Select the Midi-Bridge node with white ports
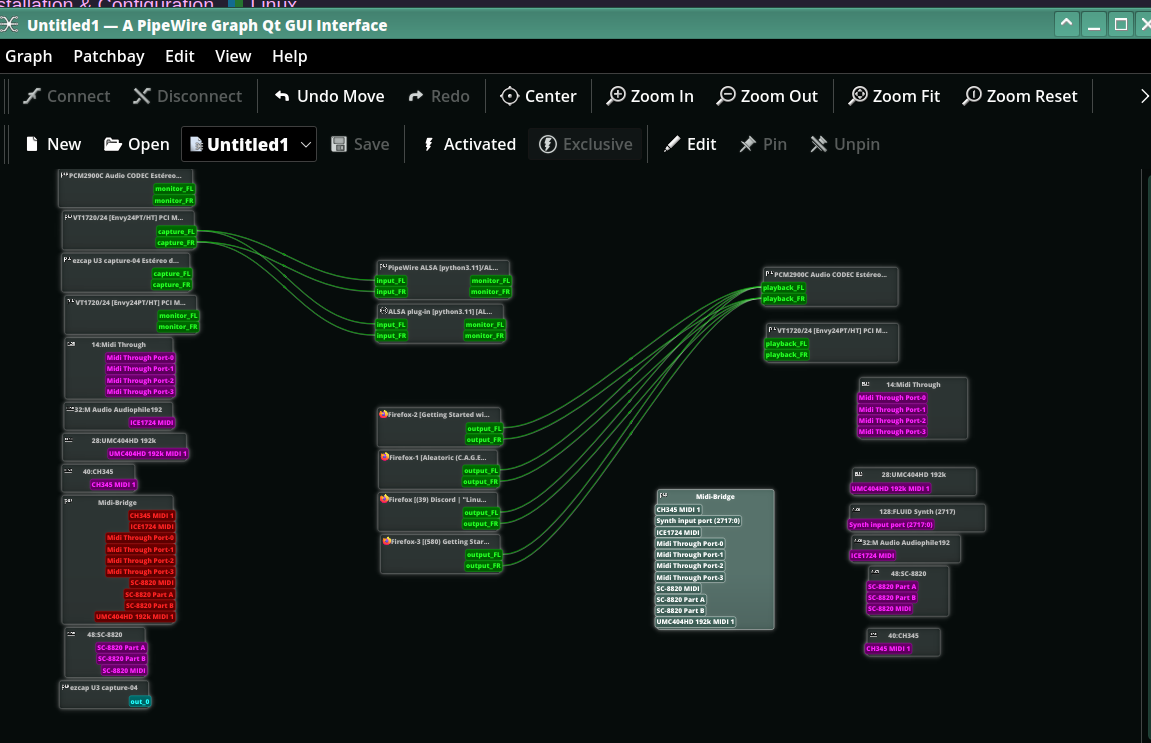This screenshot has height=743, width=1151. pos(714,496)
